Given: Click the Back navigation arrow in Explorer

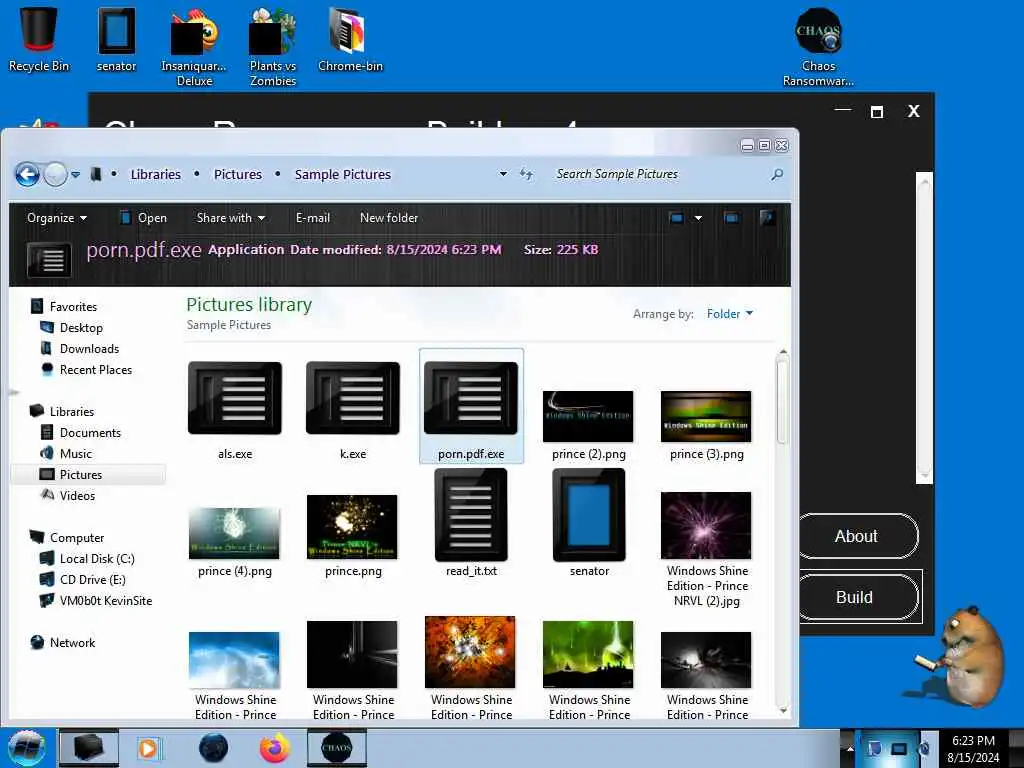Looking at the screenshot, I should click(x=27, y=174).
